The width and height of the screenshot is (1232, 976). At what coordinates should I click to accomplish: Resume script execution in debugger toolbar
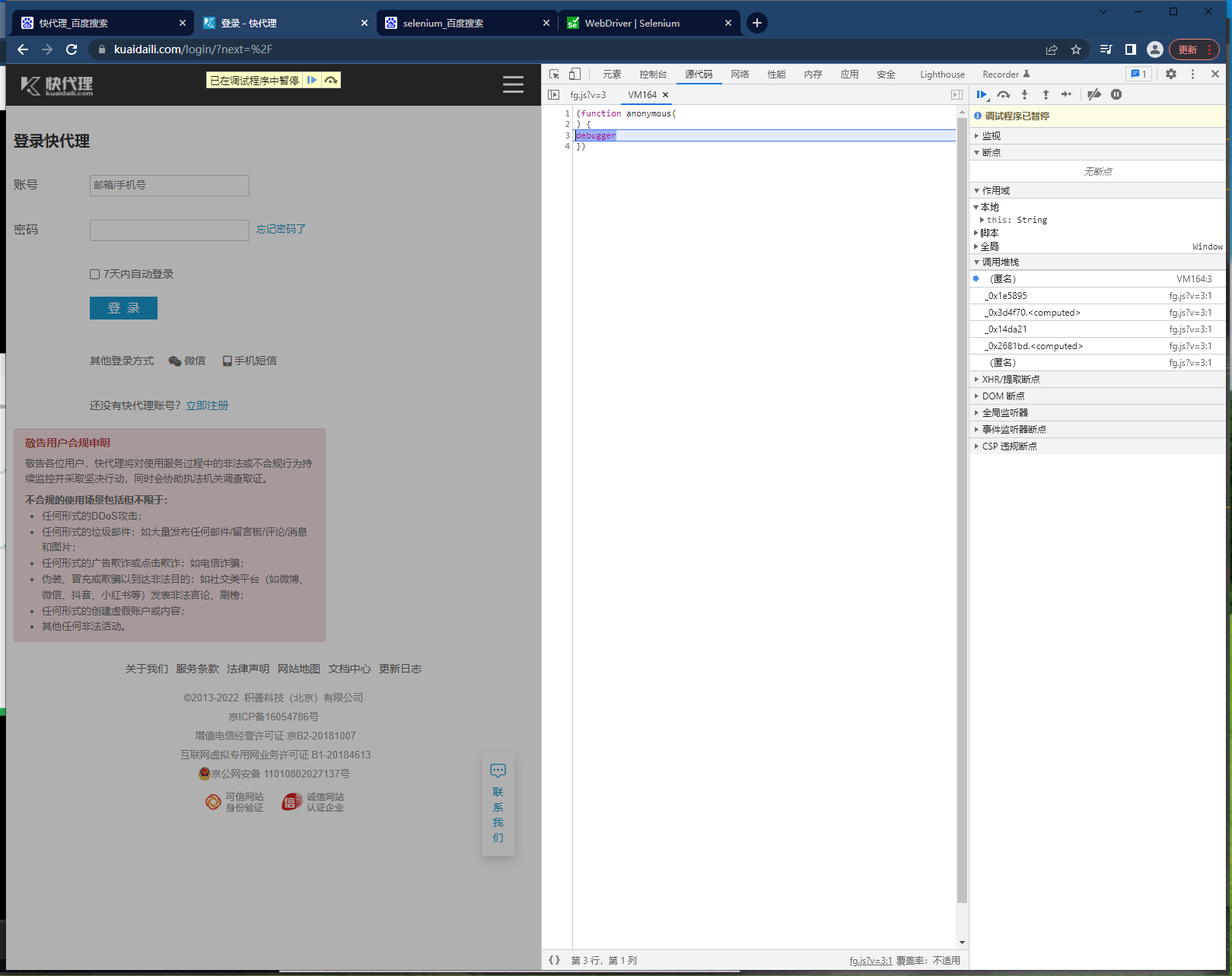click(982, 95)
